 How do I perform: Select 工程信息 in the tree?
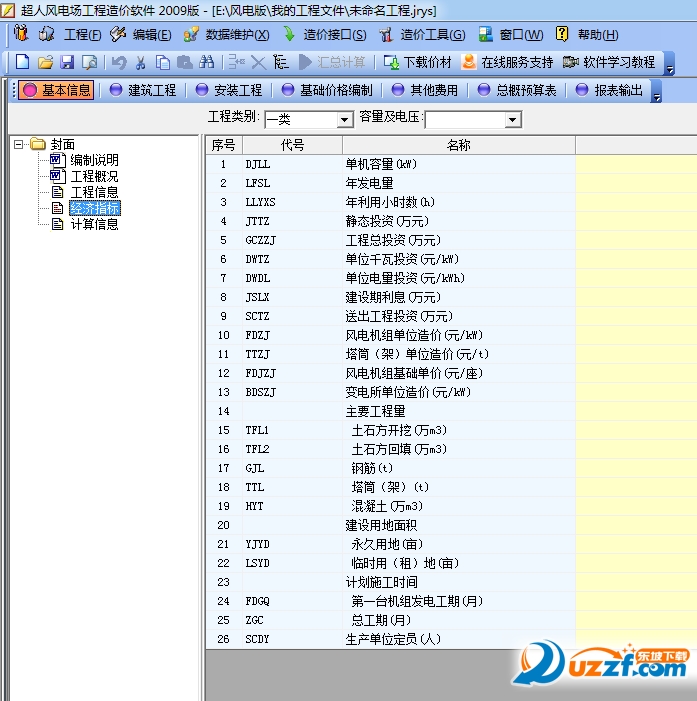point(94,192)
